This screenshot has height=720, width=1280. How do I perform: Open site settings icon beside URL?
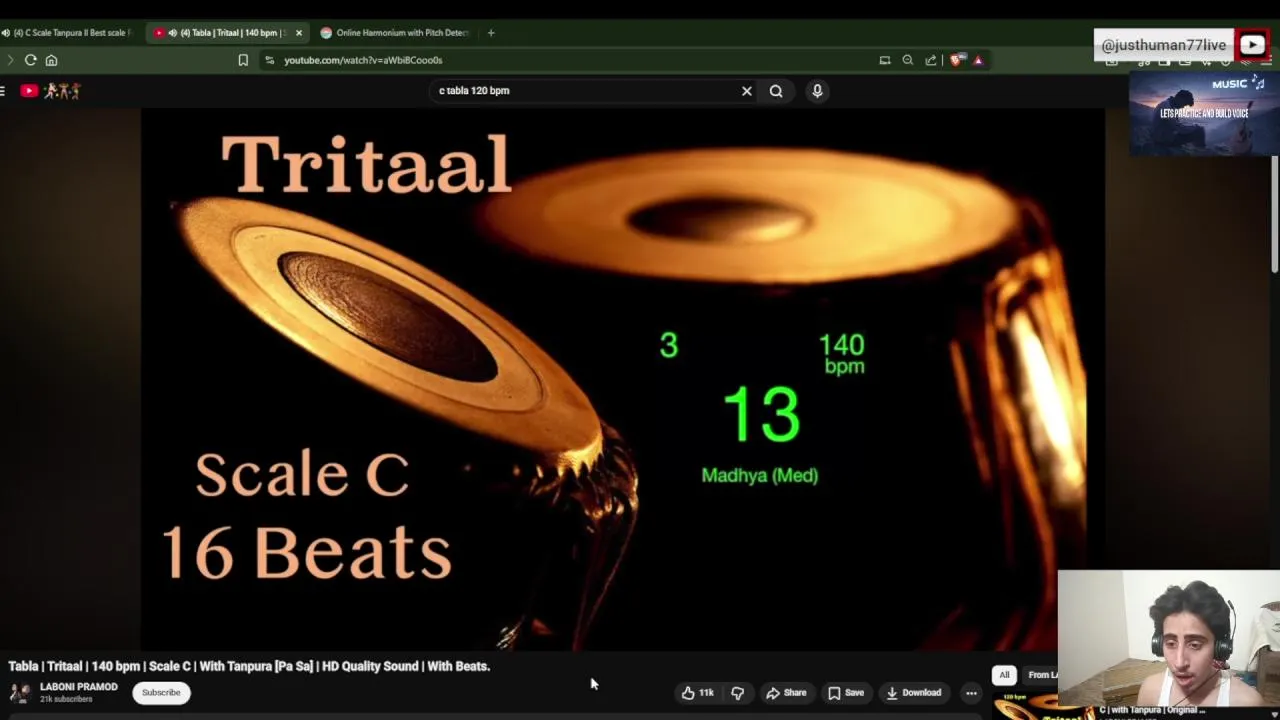tap(269, 60)
